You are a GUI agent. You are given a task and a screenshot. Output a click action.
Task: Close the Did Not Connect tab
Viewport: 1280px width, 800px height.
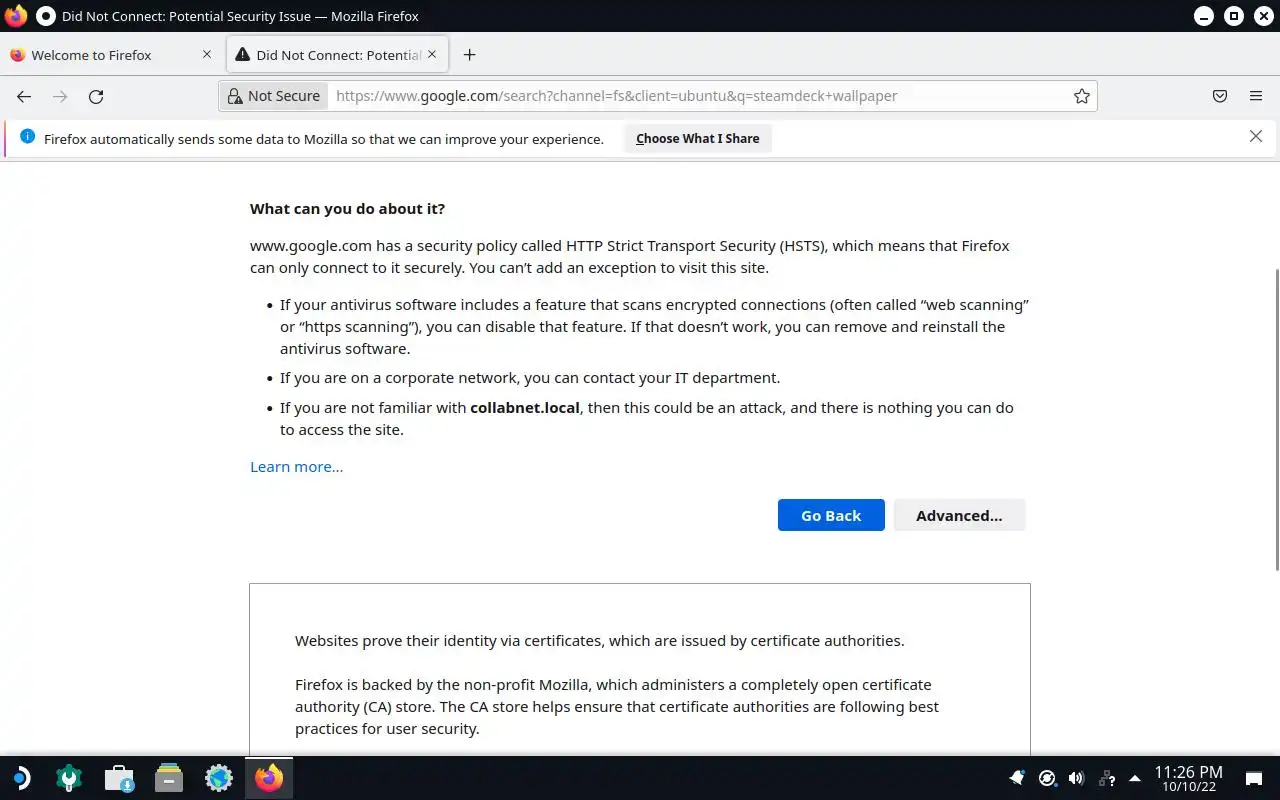[432, 54]
